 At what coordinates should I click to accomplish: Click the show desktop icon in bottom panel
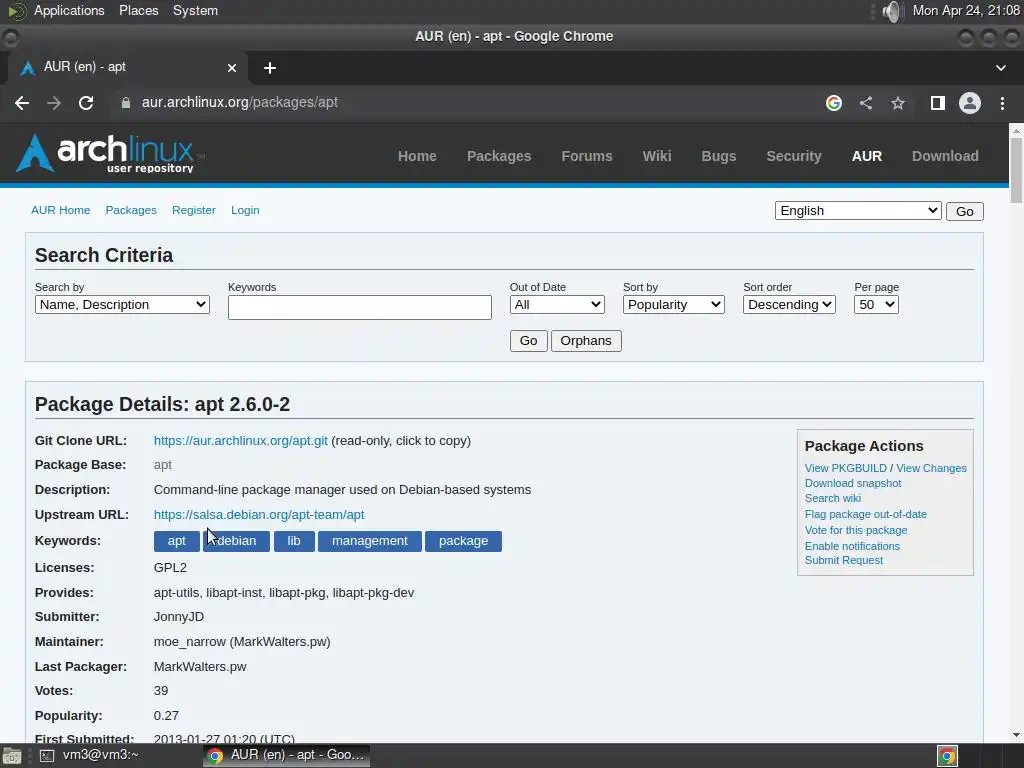click(x=11, y=756)
